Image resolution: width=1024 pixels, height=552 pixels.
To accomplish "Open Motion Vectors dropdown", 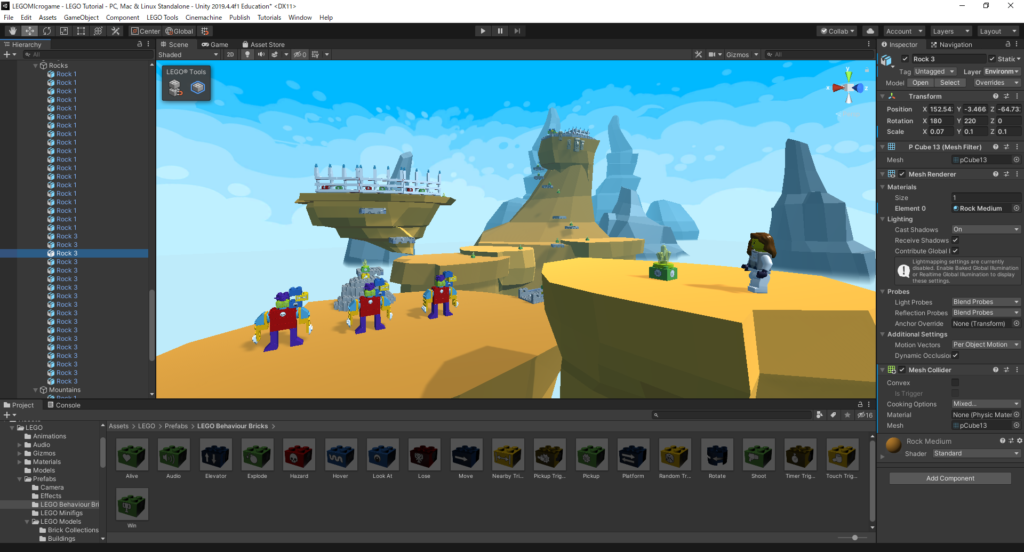I will coord(985,344).
